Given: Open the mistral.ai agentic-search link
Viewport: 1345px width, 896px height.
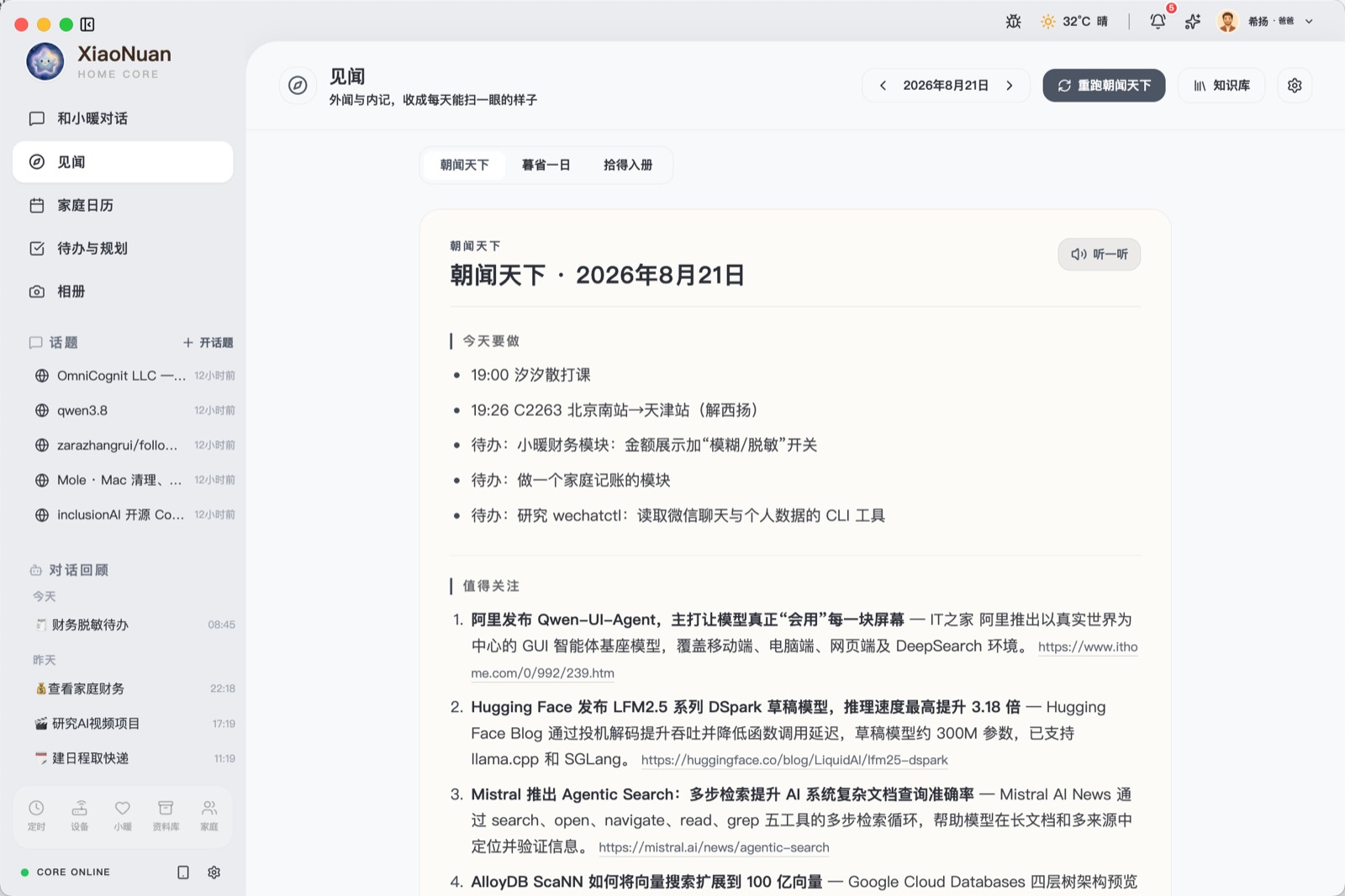Looking at the screenshot, I should [714, 847].
